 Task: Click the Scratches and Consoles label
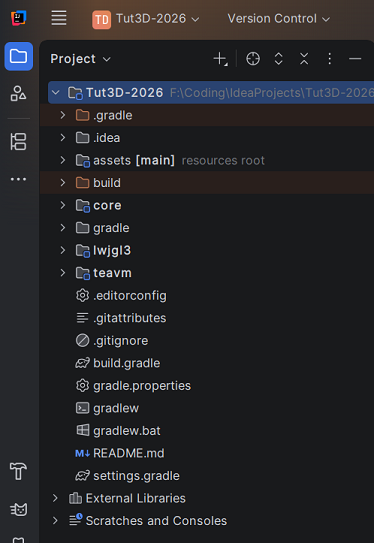156,520
